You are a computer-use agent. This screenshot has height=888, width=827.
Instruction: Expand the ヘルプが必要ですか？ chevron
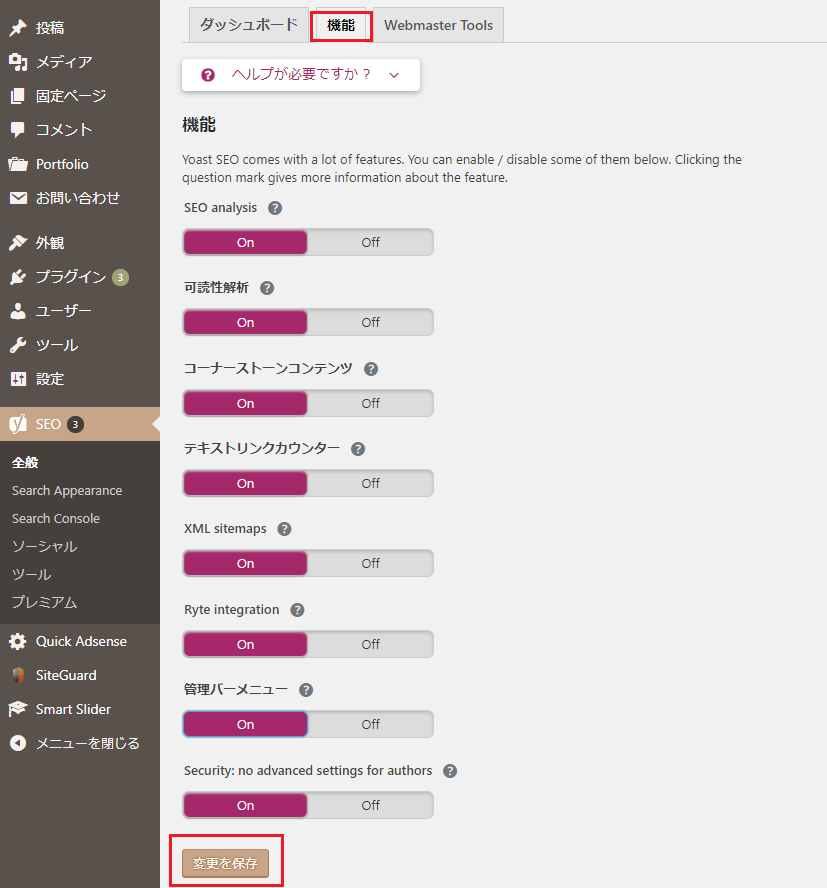(x=394, y=75)
